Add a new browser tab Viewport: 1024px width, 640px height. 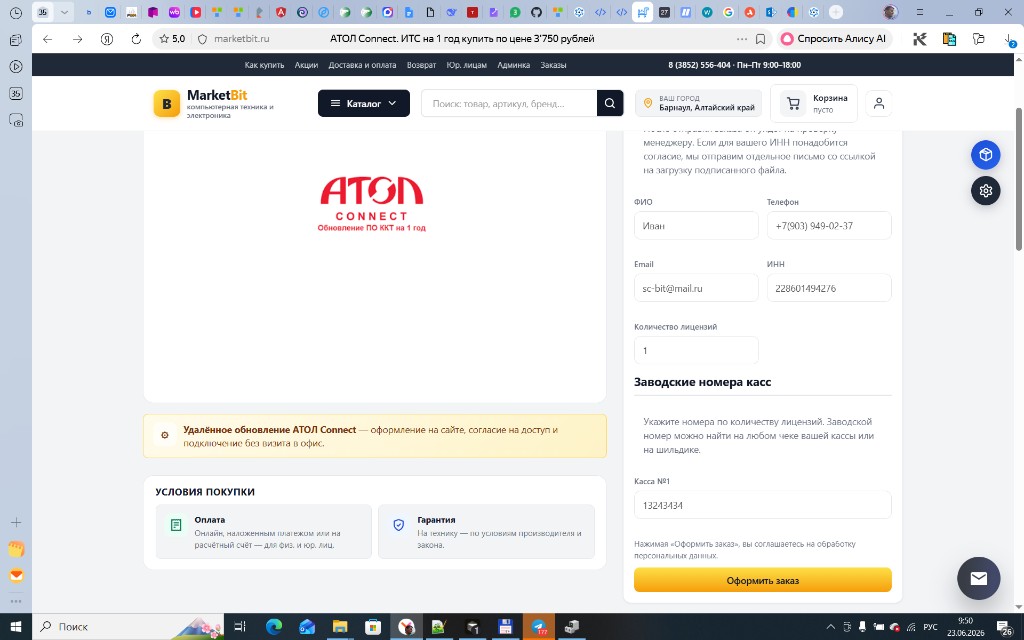pos(835,12)
